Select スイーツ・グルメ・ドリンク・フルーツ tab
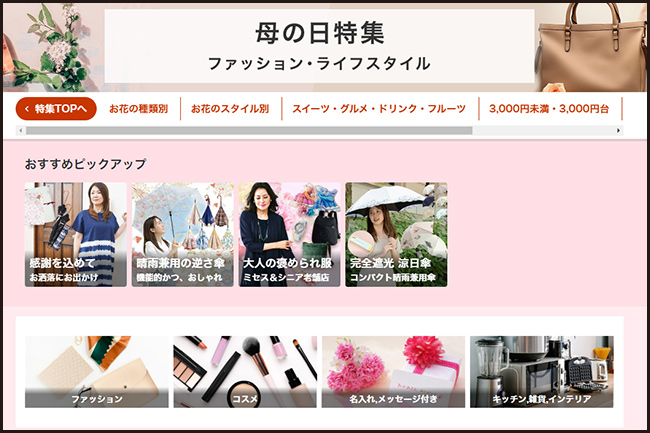 379,109
